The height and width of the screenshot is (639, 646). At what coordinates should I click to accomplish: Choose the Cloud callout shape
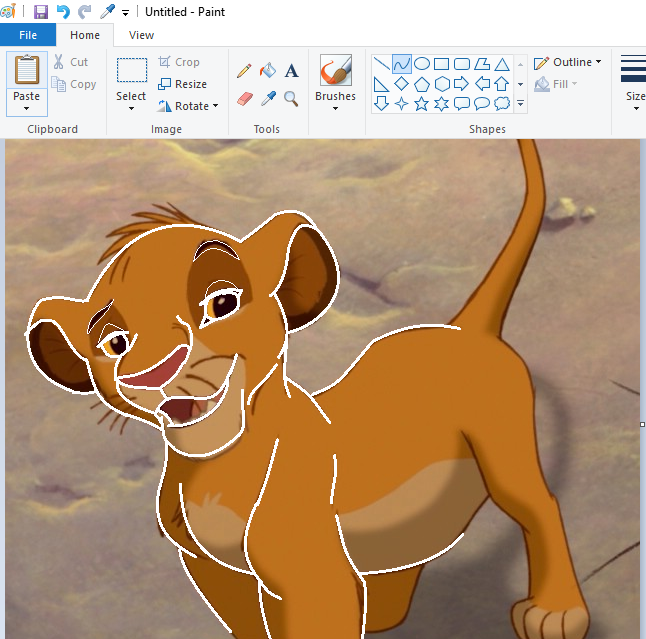[502, 103]
